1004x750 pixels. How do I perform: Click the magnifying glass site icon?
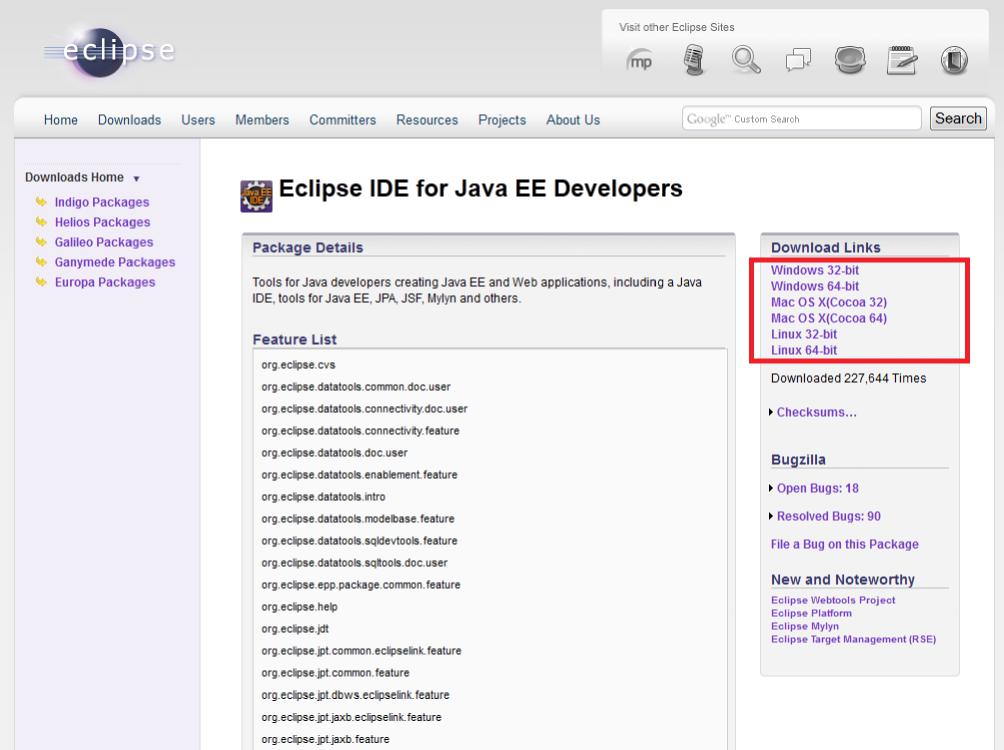coord(747,61)
